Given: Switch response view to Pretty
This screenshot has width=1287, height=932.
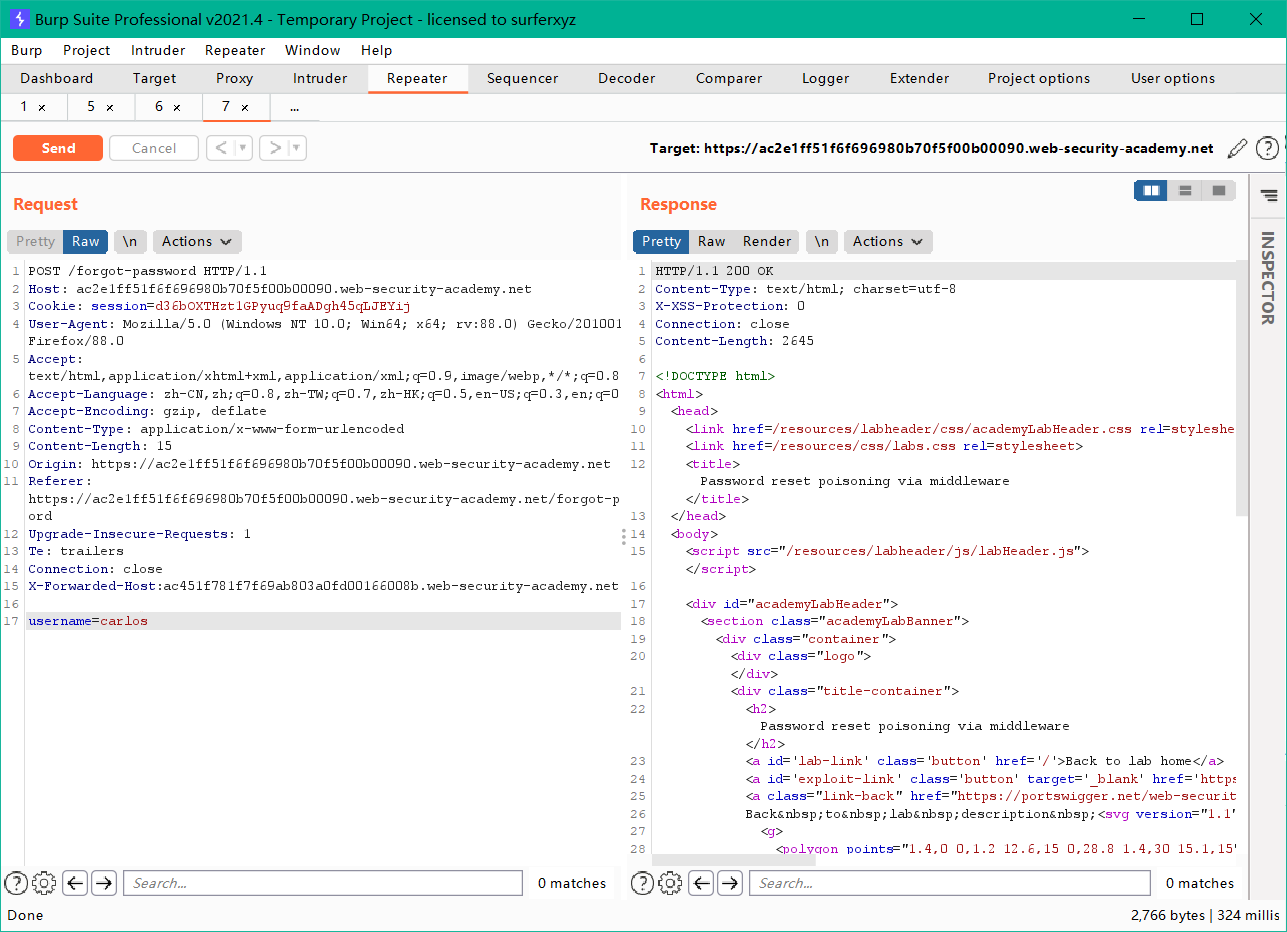Looking at the screenshot, I should point(661,241).
